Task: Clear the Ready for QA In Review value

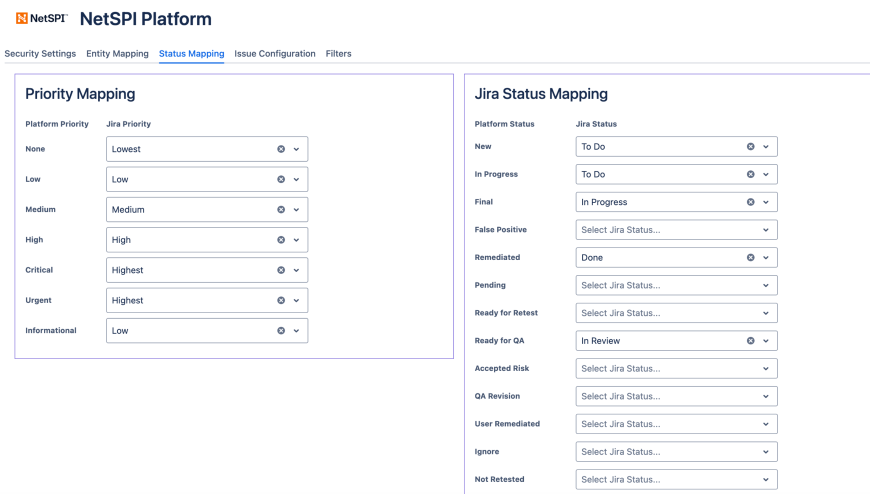Action: pyautogui.click(x=751, y=341)
